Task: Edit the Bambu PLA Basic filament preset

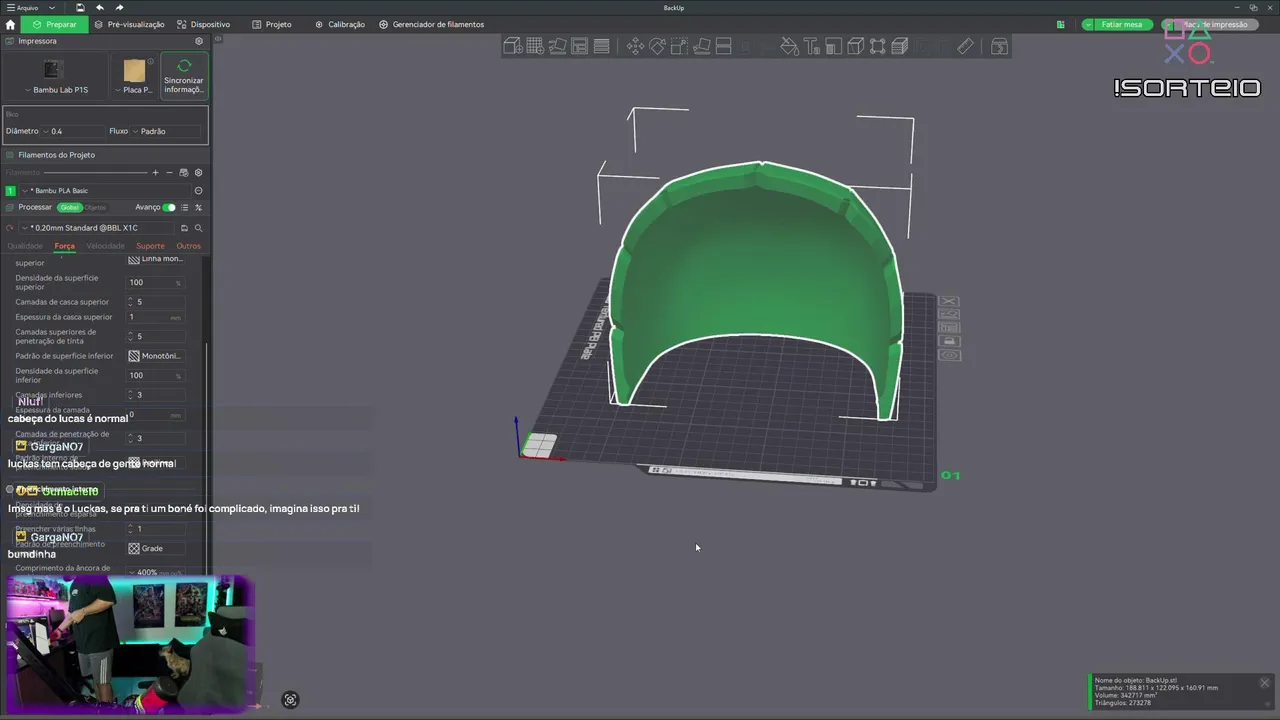Action: [x=198, y=190]
